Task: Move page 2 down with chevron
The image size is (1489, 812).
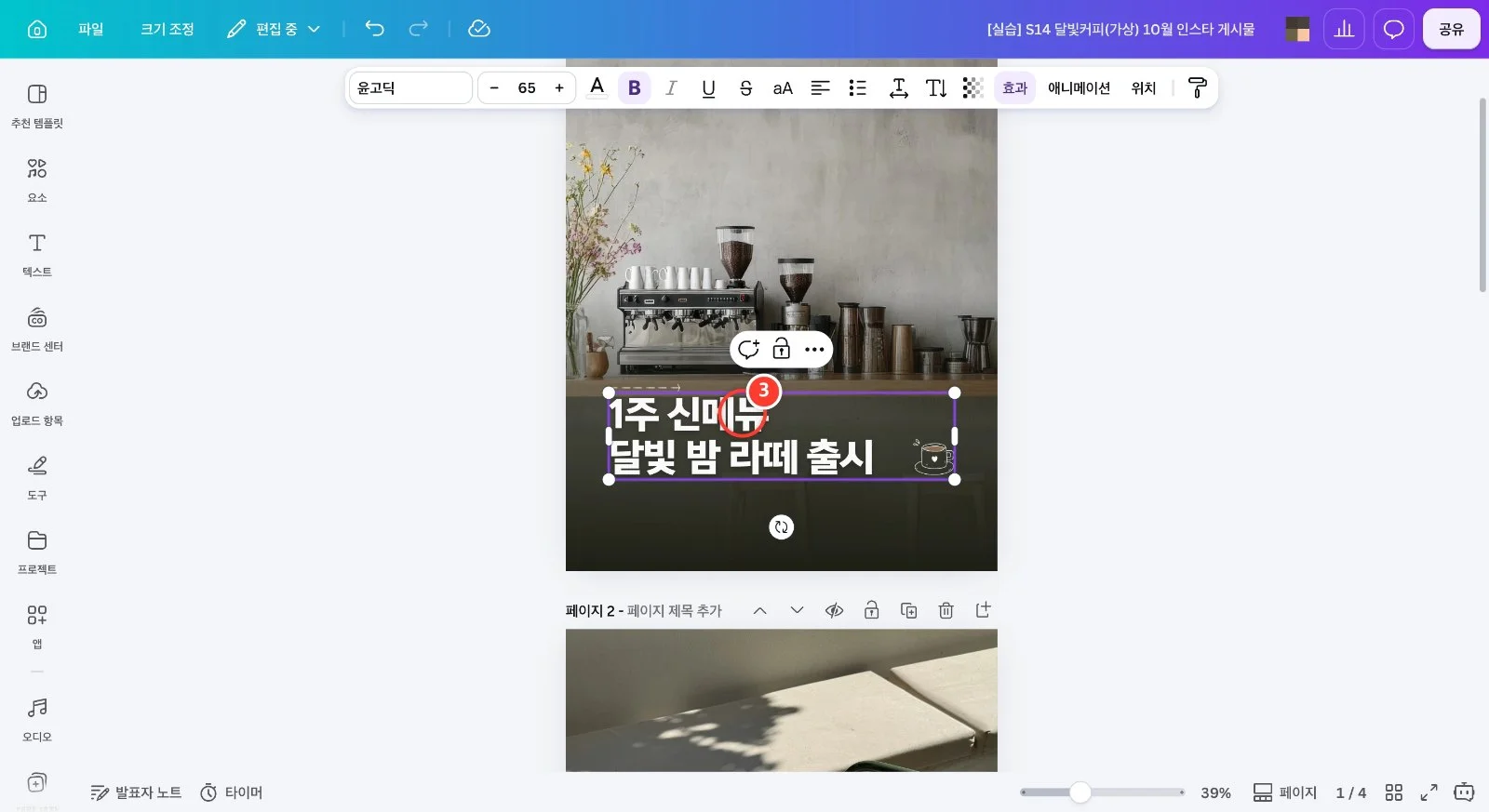Action: click(x=797, y=610)
